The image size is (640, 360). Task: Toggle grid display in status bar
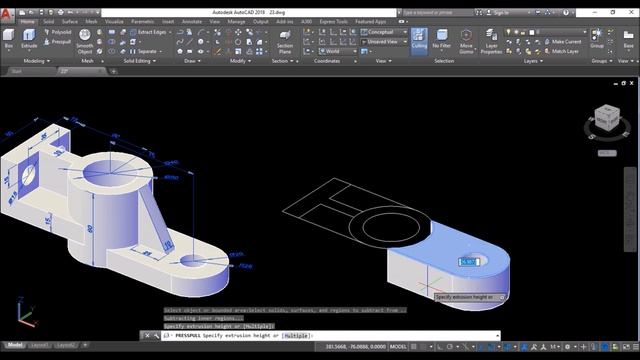click(x=414, y=347)
